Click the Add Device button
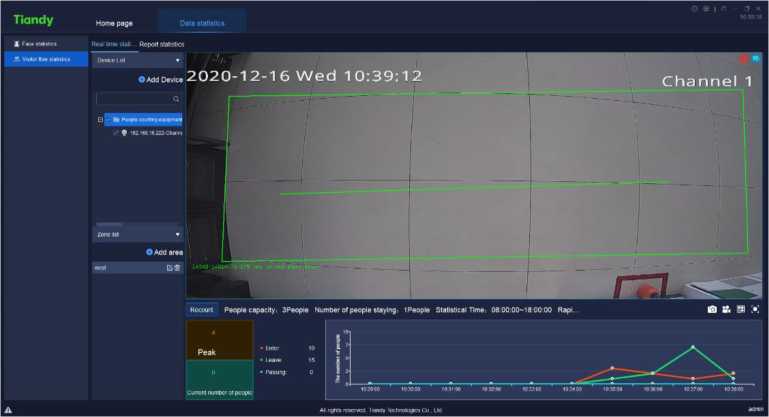The height and width of the screenshot is (417, 769). coord(160,79)
